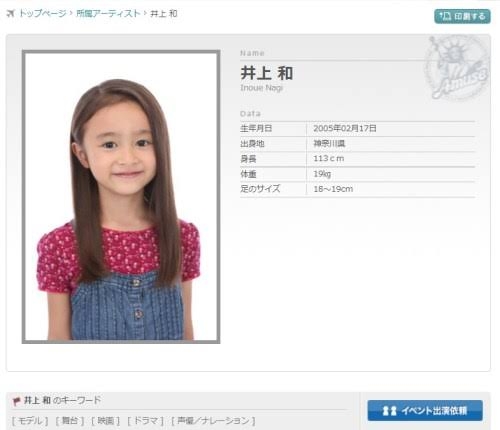Open the profile photo thumbnail
Screen dimensions: 500x430
click(x=121, y=197)
